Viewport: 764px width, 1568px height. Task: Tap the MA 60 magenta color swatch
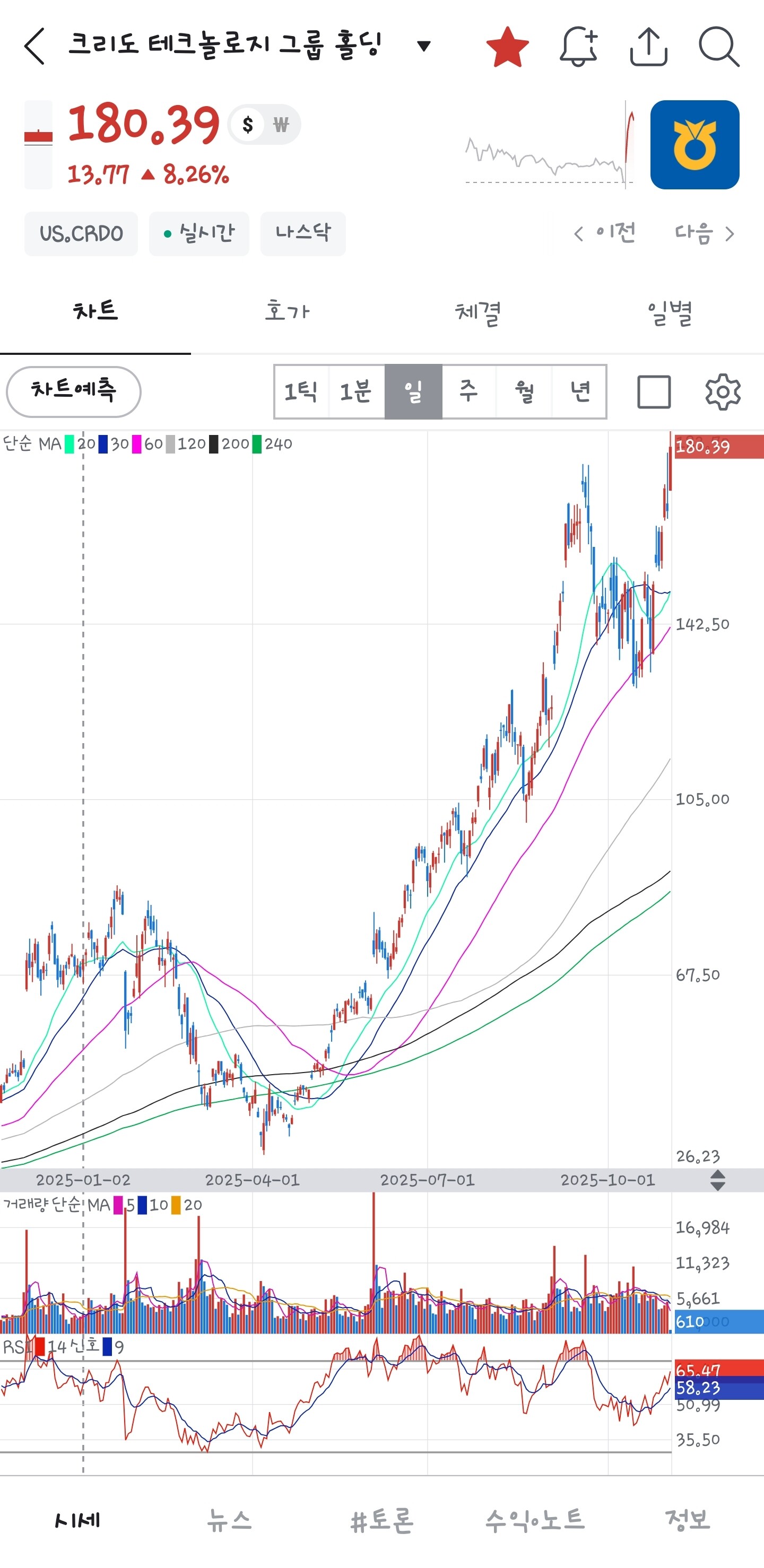(x=137, y=444)
